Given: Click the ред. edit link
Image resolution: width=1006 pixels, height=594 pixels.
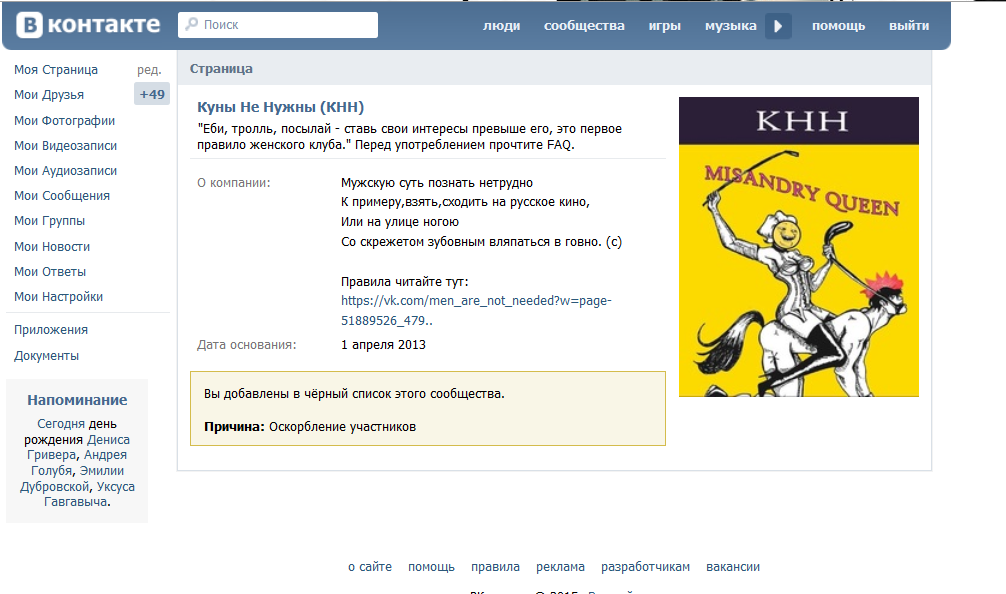Looking at the screenshot, I should point(149,70).
